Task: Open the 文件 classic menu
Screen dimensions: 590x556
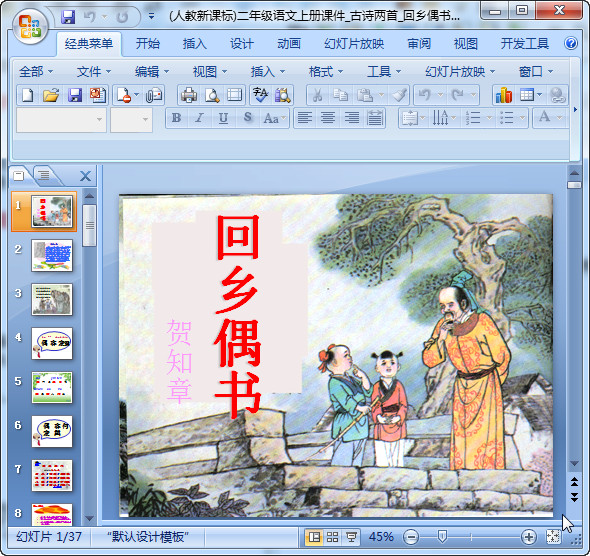Action: (x=93, y=71)
